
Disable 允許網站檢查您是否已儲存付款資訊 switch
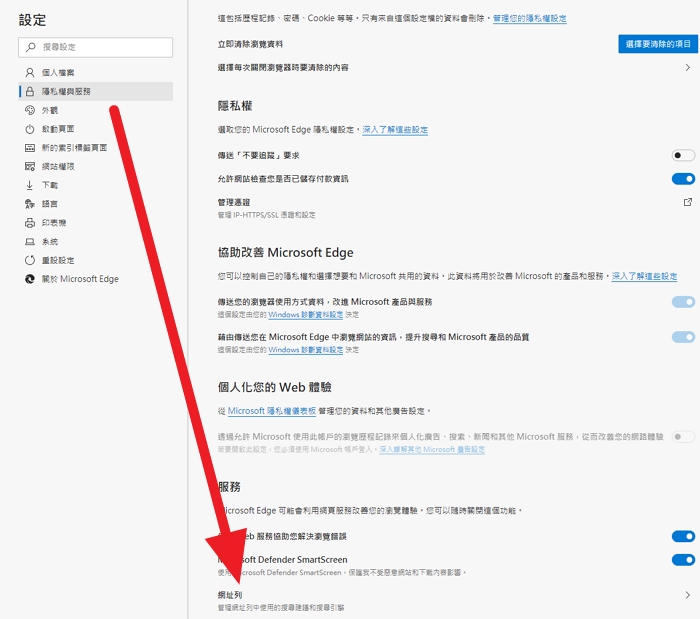683,179
